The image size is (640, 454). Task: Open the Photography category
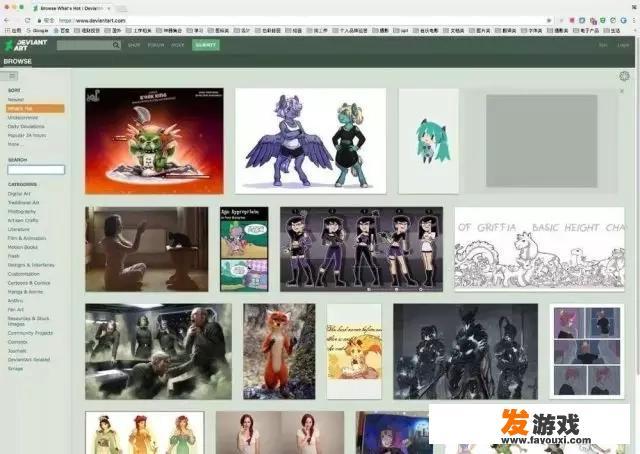[x=22, y=212]
